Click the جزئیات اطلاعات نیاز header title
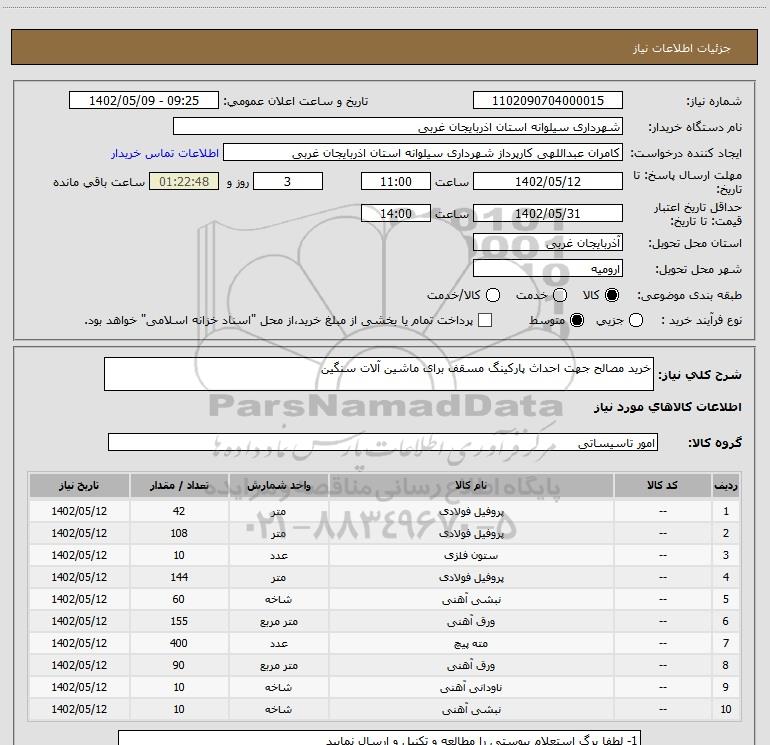Screen dimensions: 770x745 682,48
